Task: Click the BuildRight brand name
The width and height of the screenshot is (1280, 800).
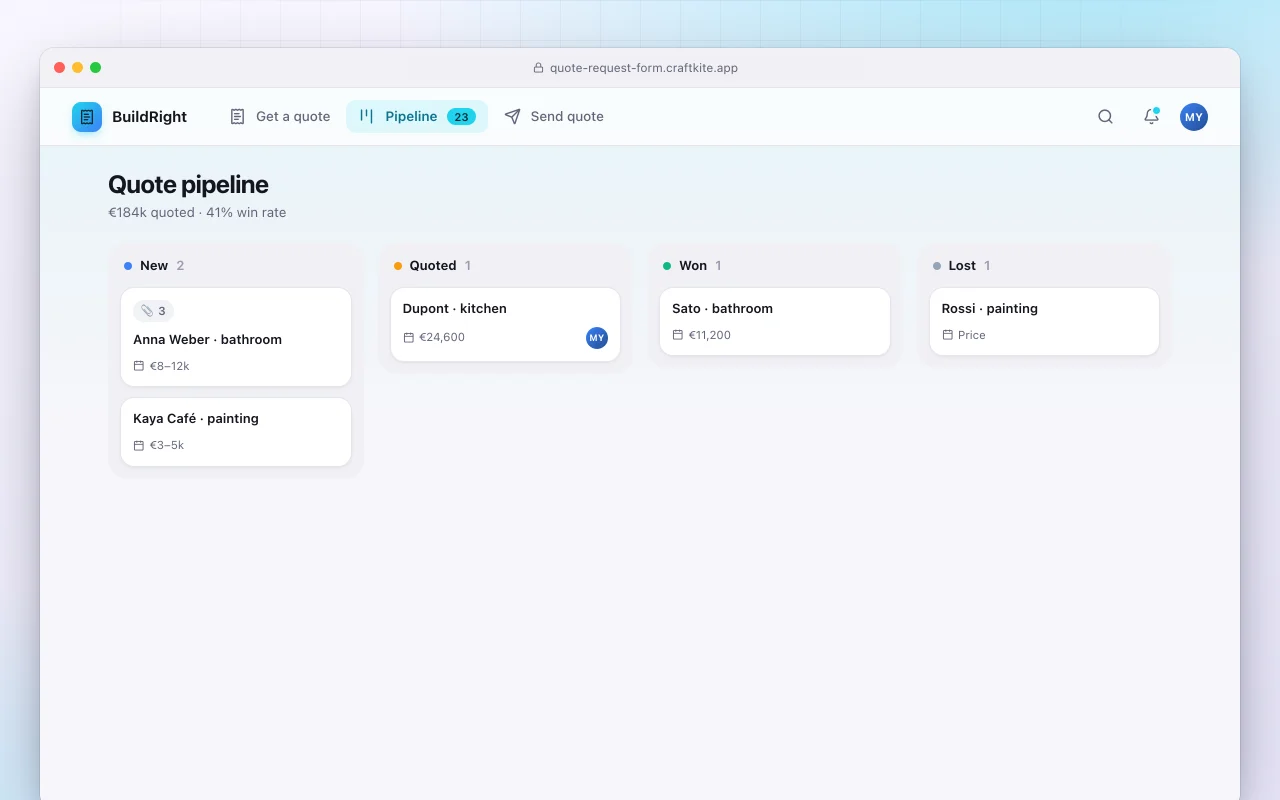Action: pyautogui.click(x=150, y=117)
